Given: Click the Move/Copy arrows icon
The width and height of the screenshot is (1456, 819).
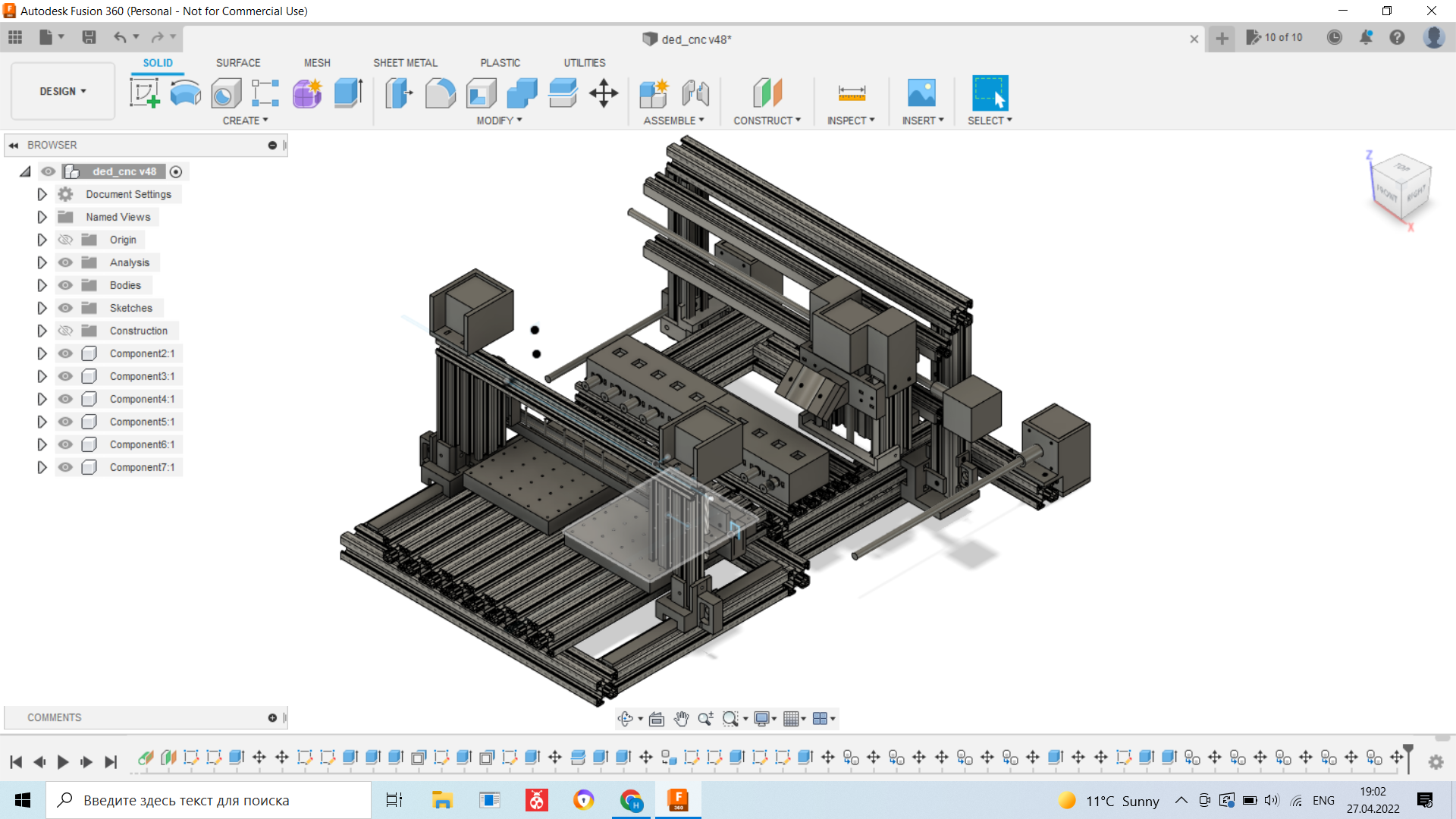Looking at the screenshot, I should click(x=604, y=93).
